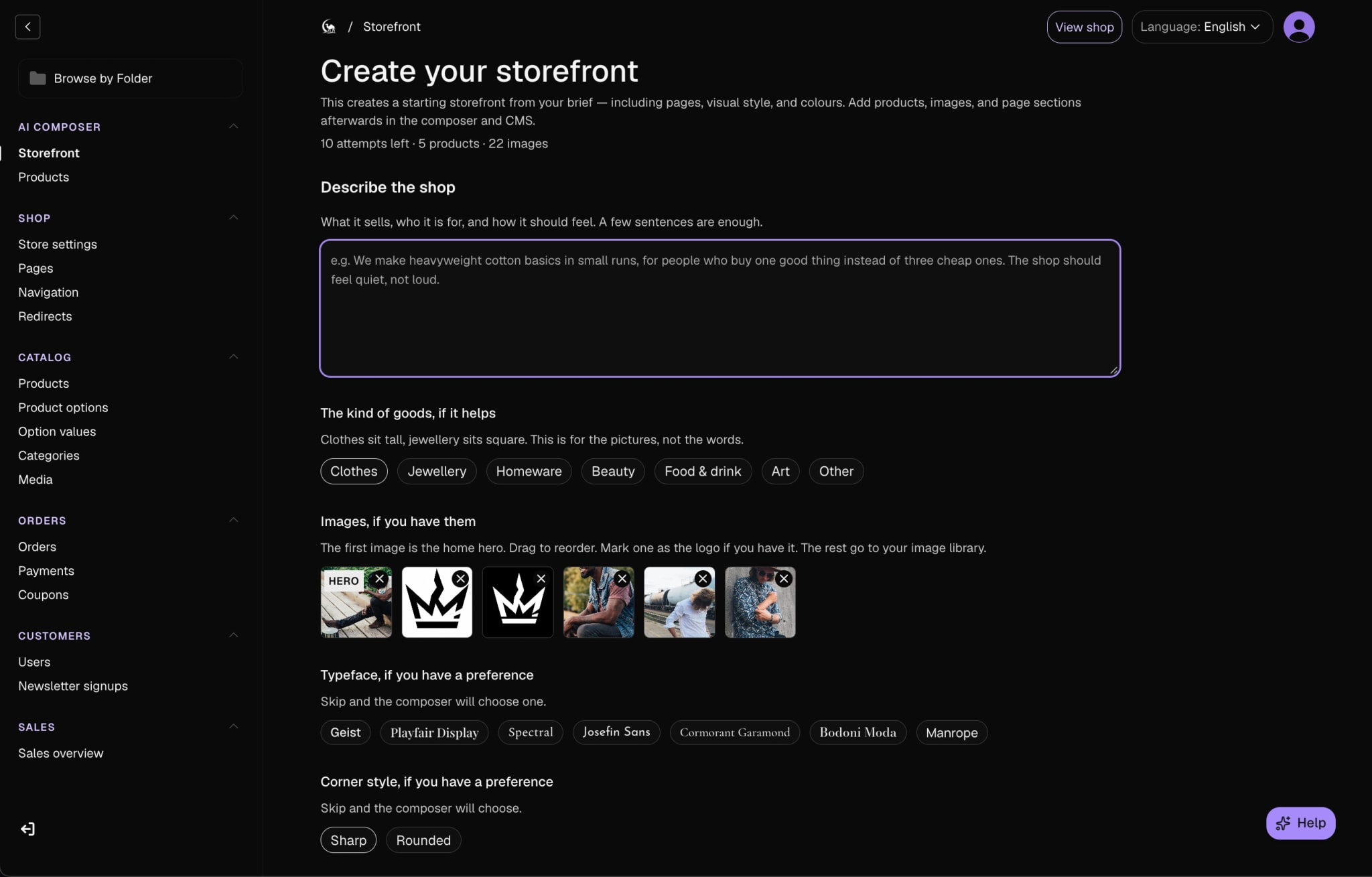Viewport: 1372px width, 877px height.
Task: Select the HERO image thumbnail
Action: pos(356,602)
